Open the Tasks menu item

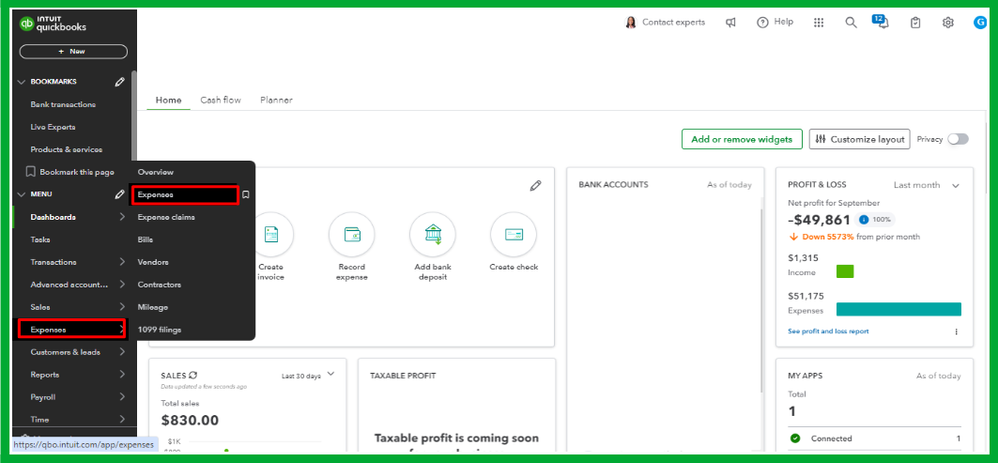click(x=40, y=239)
